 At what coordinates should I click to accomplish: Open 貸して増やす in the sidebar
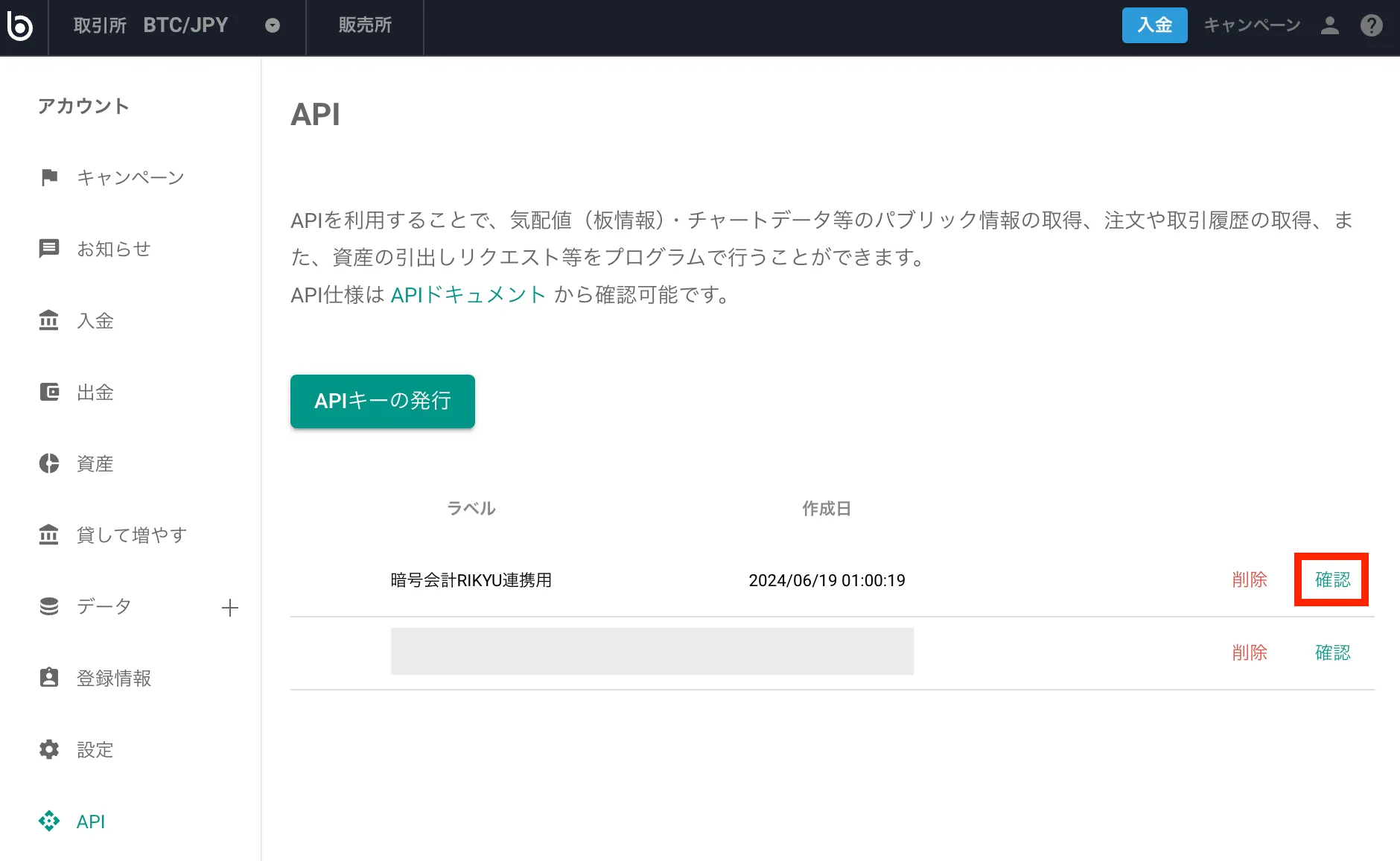[x=131, y=535]
